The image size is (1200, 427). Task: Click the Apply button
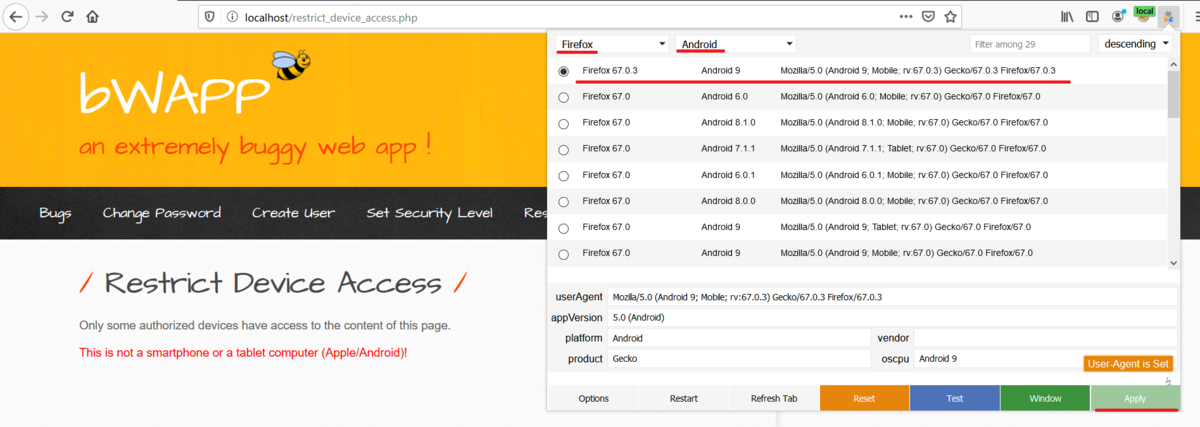click(1135, 398)
